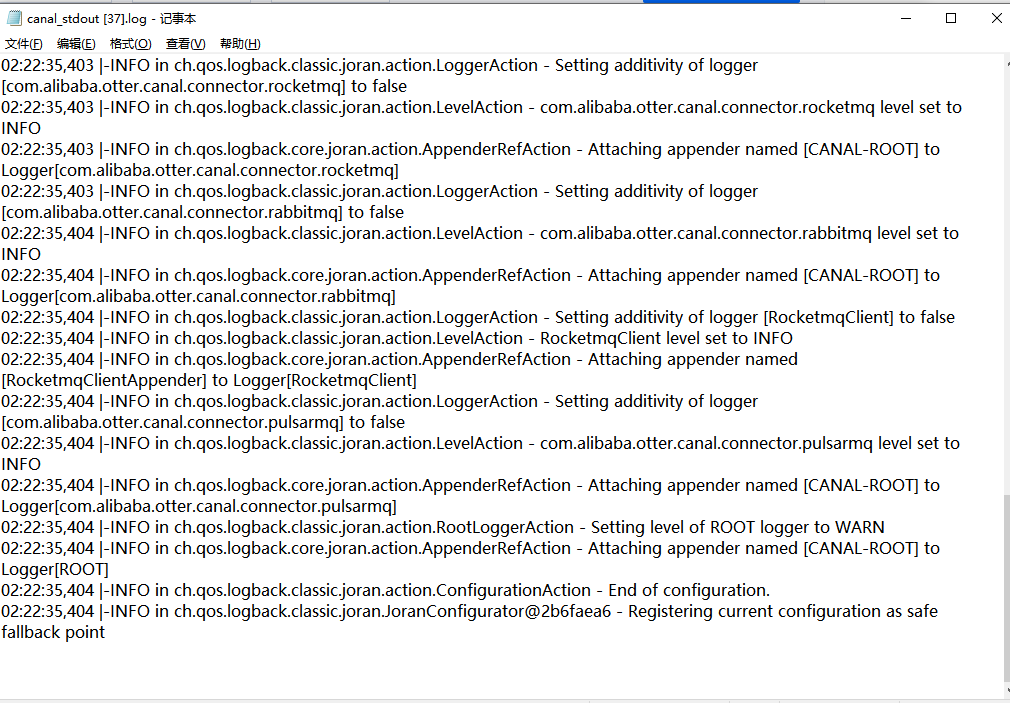Close the canal_stdout log window
The image size is (1010, 703).
[996, 18]
